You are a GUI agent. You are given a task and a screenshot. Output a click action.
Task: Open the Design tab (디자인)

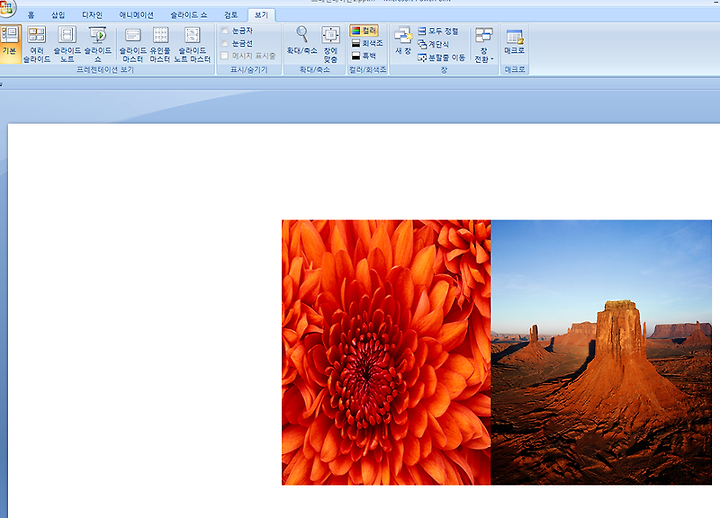92,15
